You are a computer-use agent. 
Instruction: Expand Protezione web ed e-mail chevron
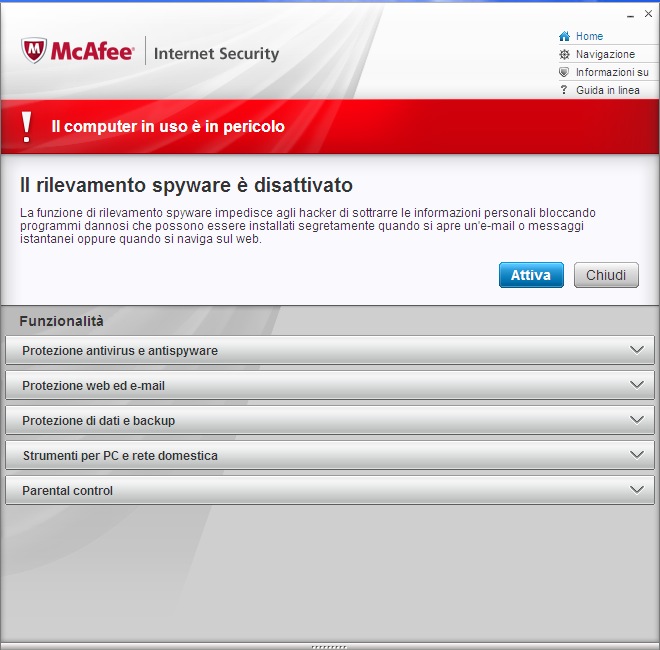637,385
